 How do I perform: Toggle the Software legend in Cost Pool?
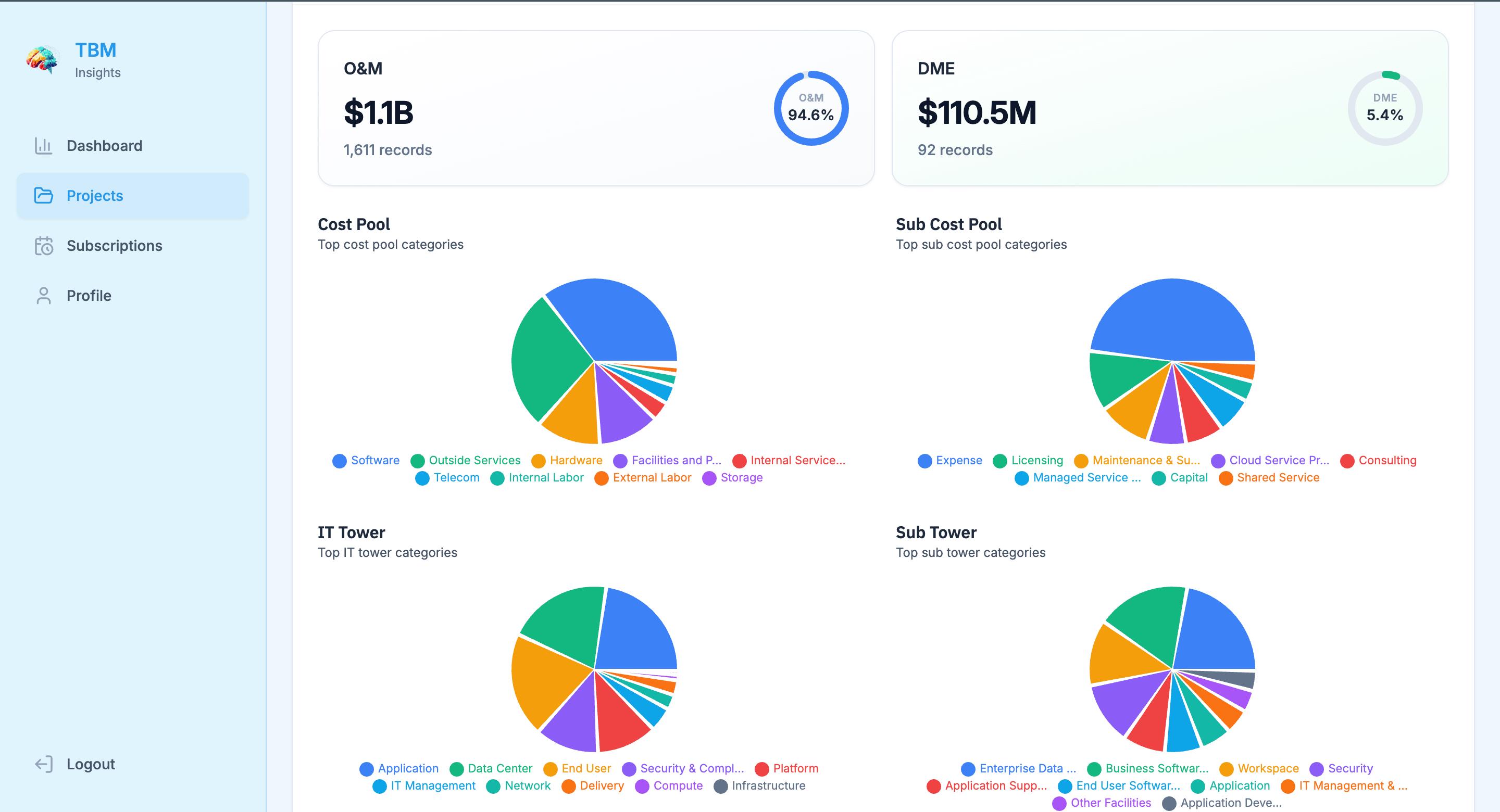(366, 461)
